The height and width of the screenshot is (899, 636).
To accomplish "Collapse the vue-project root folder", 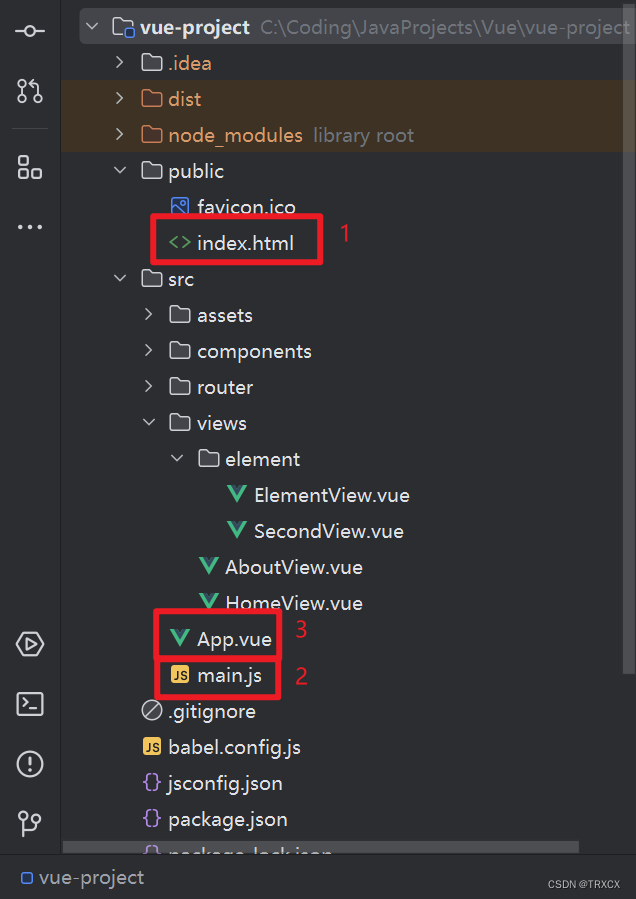I will (x=93, y=27).
